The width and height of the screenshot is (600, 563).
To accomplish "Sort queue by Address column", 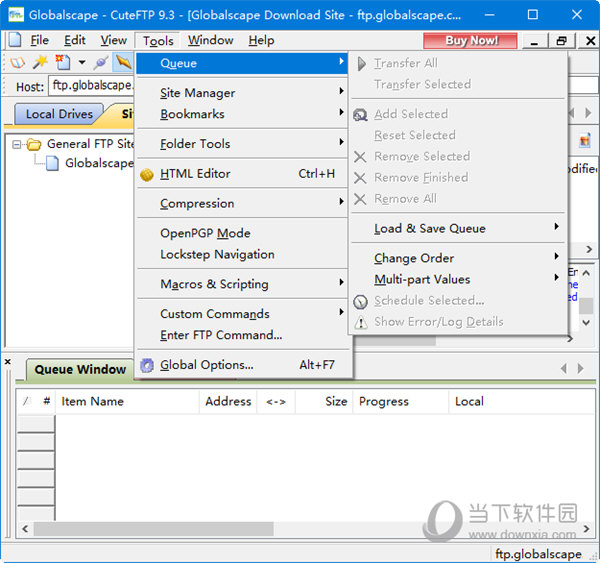I will (228, 401).
